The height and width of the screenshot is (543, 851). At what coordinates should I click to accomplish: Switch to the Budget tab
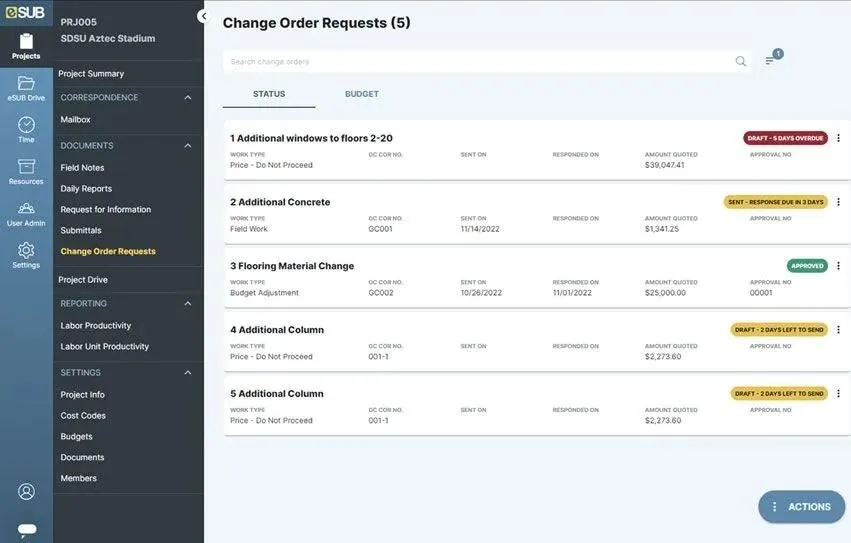click(361, 94)
